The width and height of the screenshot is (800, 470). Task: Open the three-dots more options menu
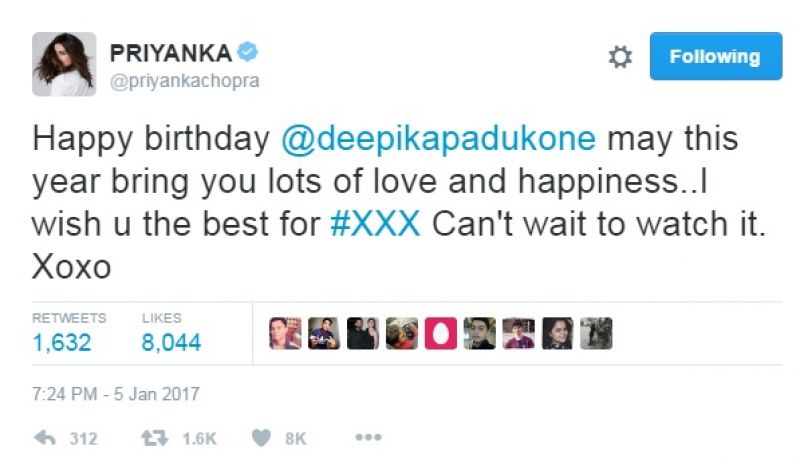(368, 437)
